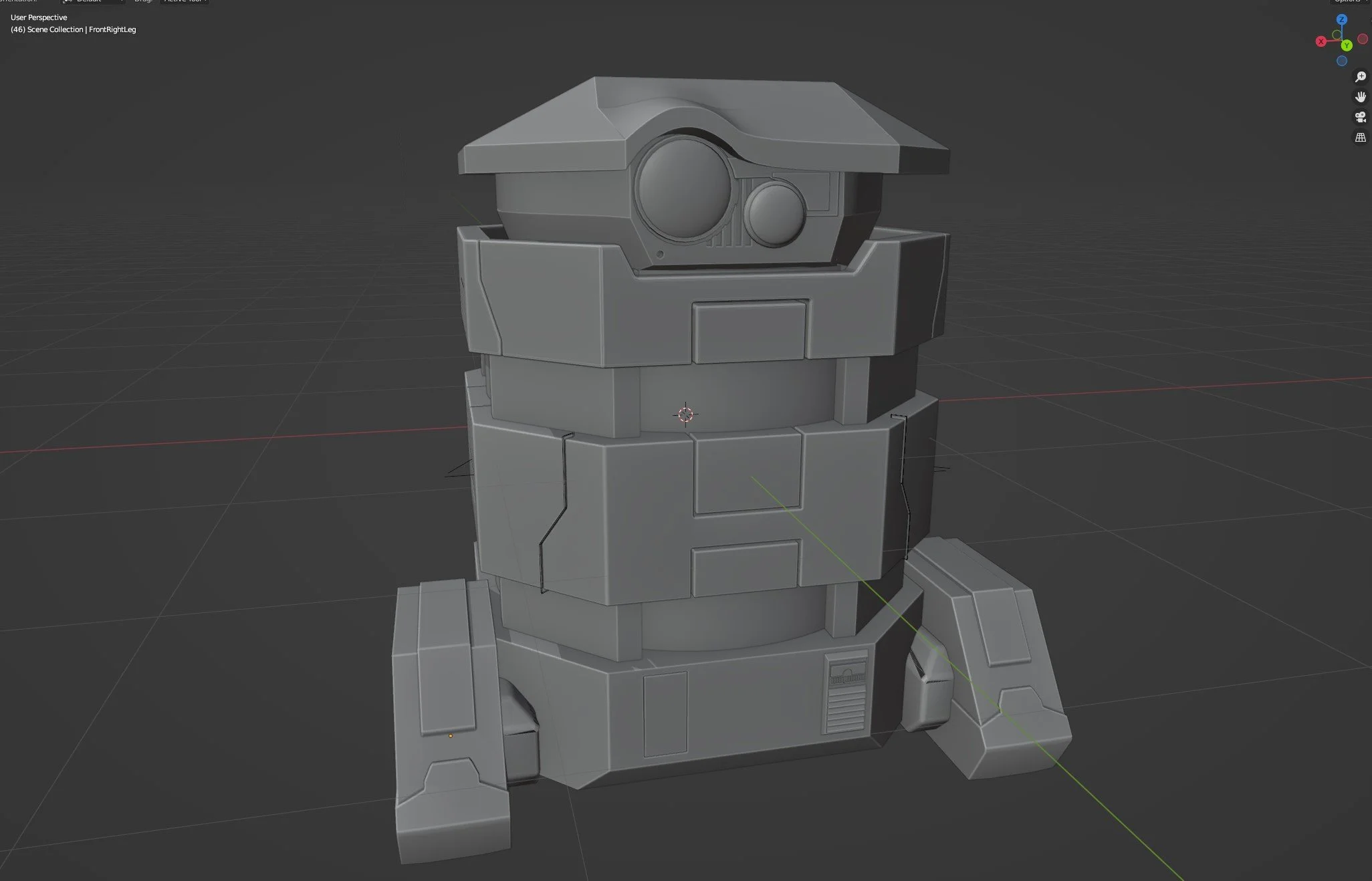Screen dimensions: 1372x881
Task: Click the magnifier zoom view icon
Action: 1360,77
